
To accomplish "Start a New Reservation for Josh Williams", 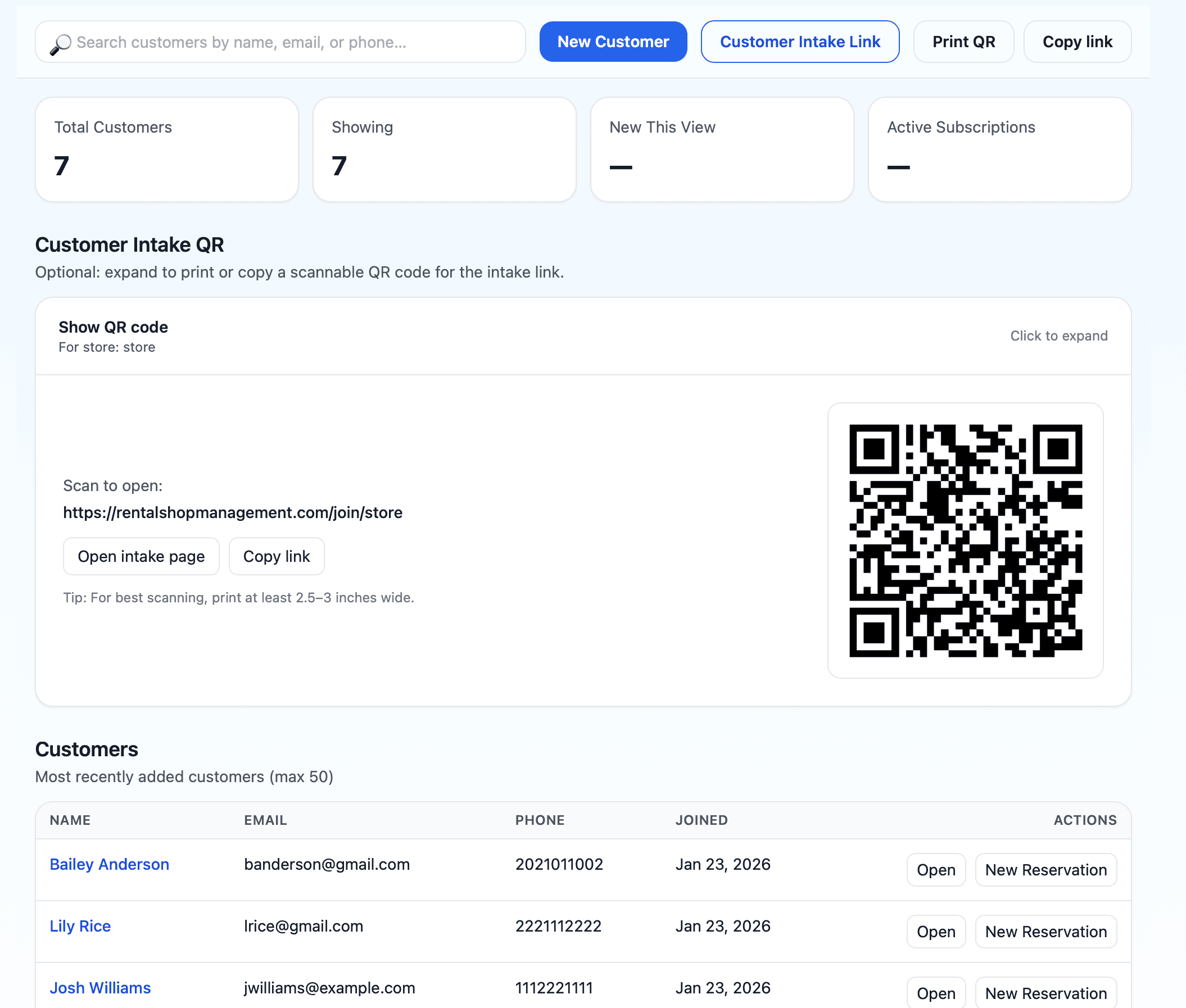I will (x=1045, y=993).
